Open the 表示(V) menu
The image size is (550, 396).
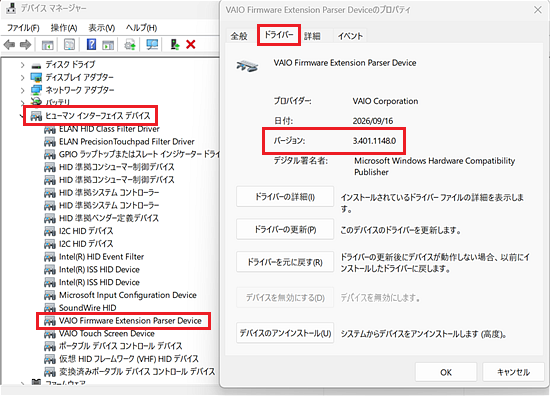pos(101,28)
